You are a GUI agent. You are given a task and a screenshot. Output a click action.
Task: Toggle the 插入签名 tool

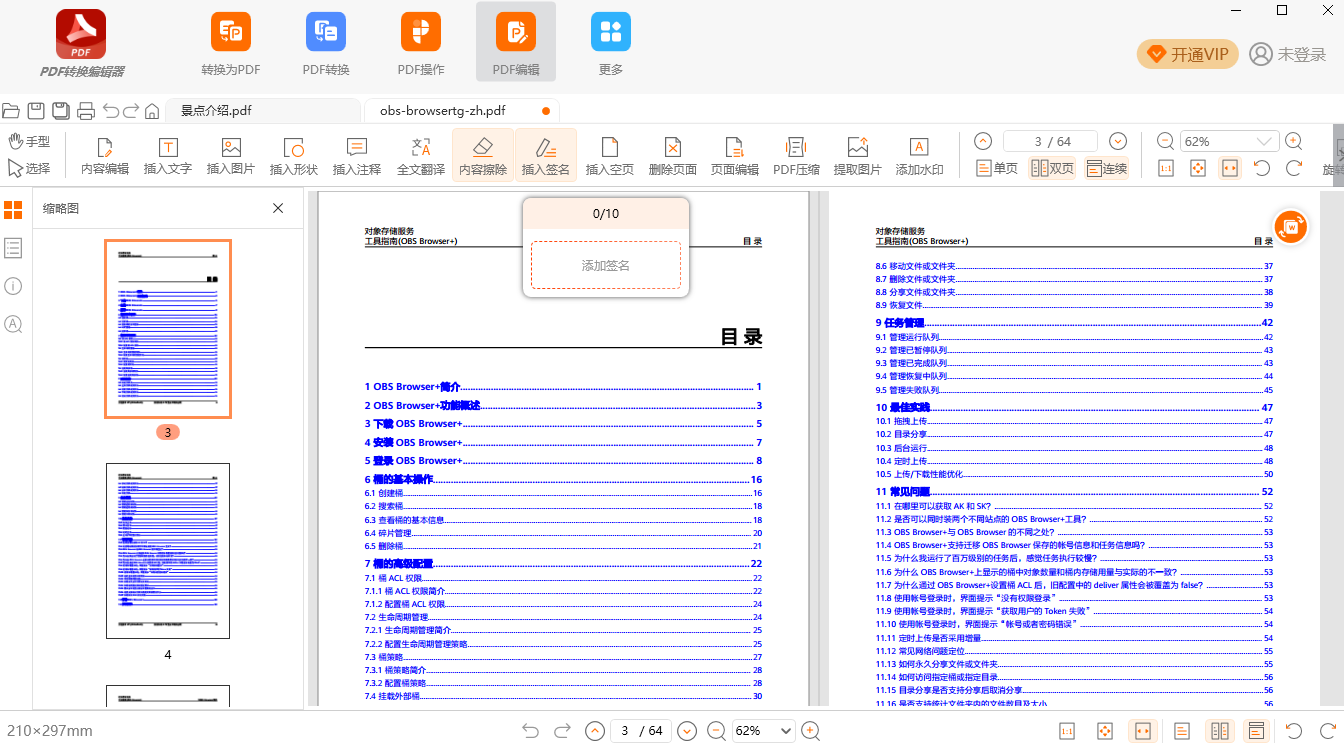click(546, 156)
